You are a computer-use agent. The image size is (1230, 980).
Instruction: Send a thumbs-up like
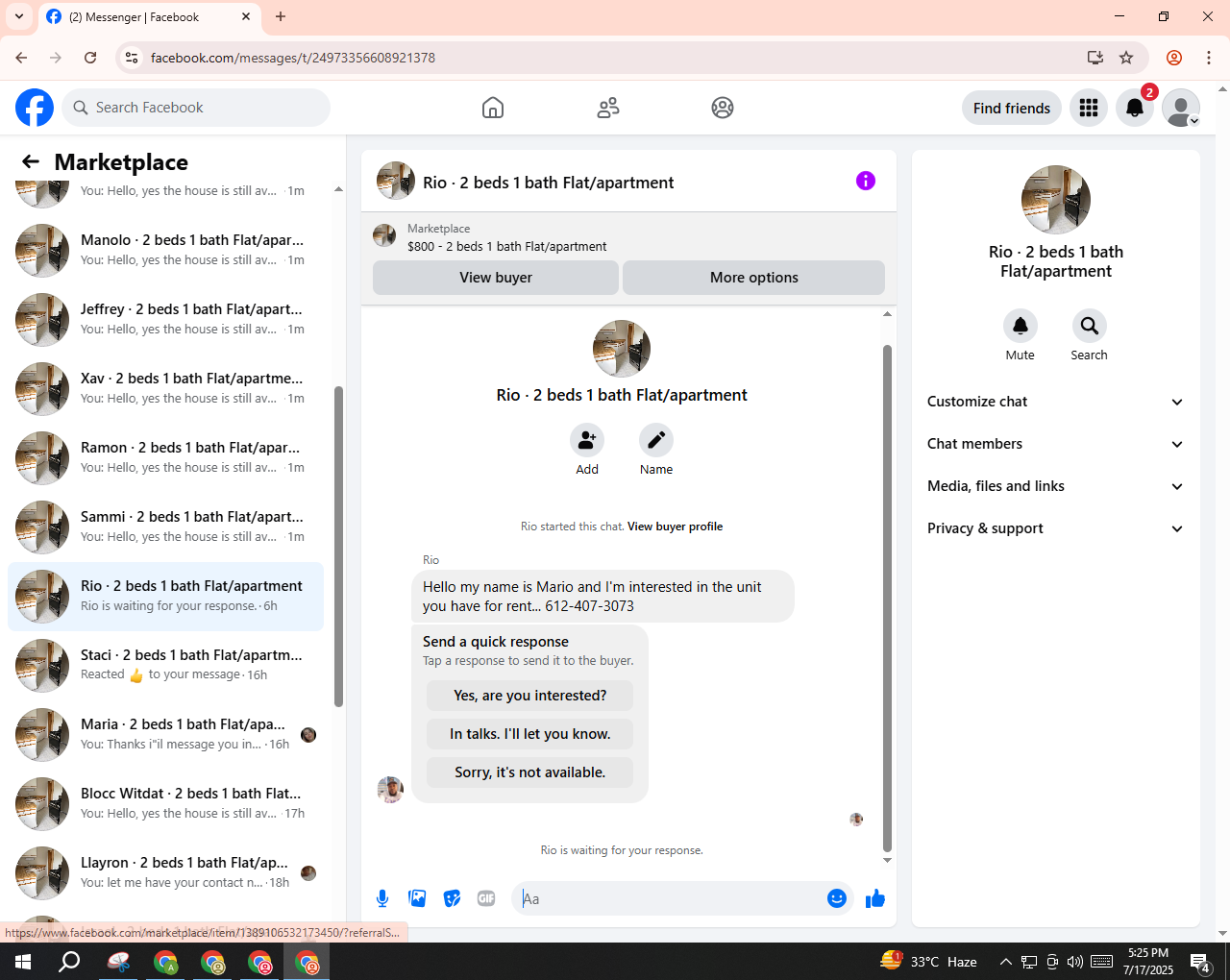pos(875,898)
